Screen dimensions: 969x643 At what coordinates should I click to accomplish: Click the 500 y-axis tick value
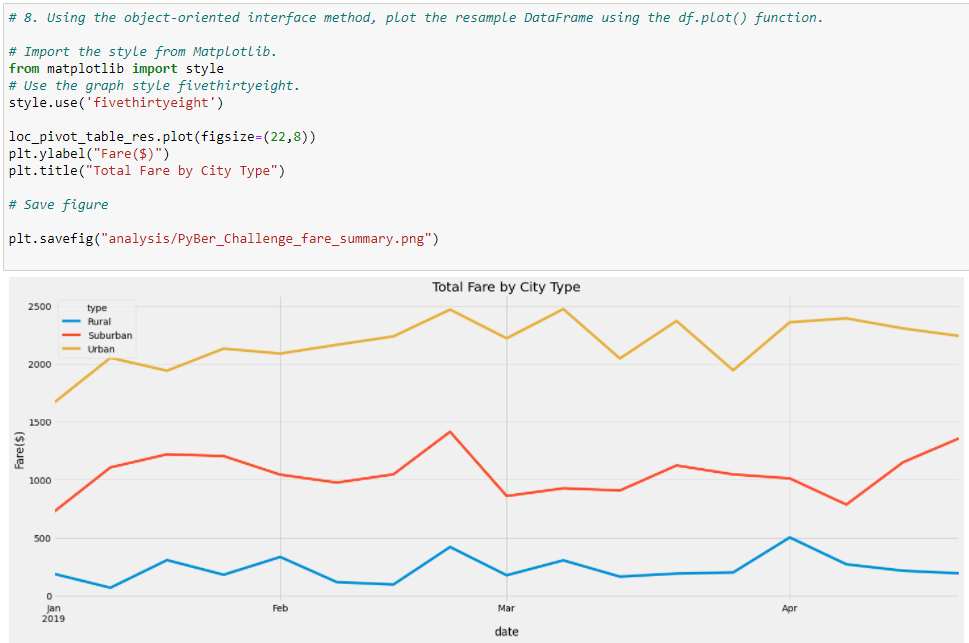tap(42, 539)
